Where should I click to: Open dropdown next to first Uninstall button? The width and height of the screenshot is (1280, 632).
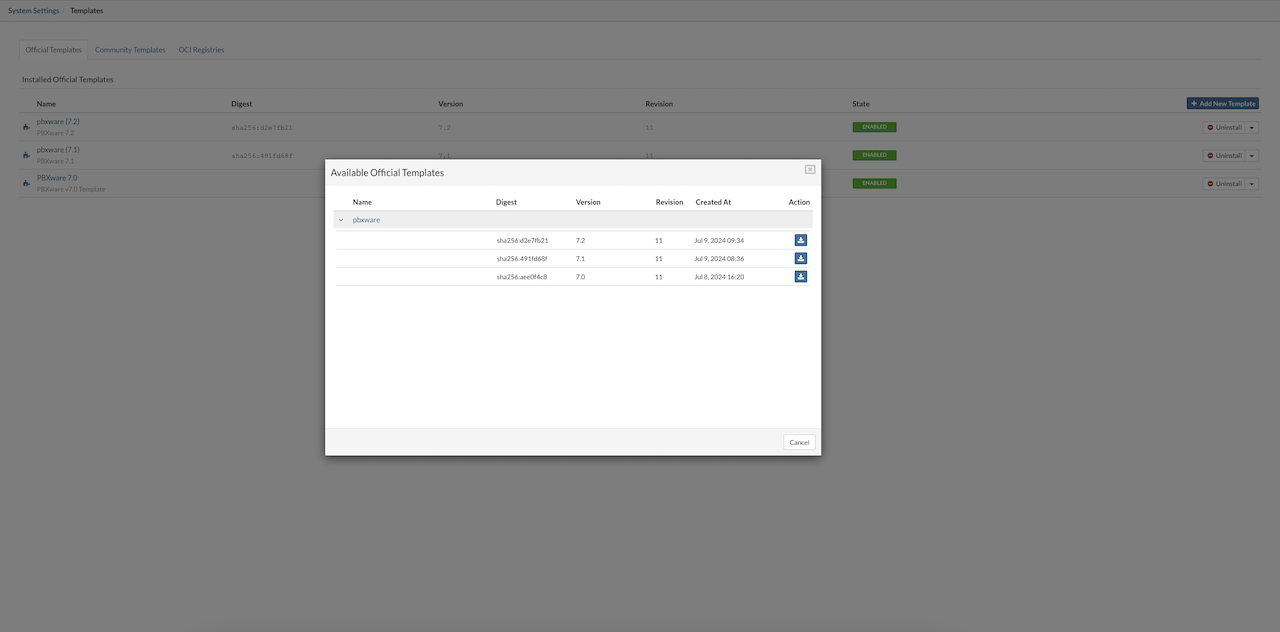tap(1252, 128)
